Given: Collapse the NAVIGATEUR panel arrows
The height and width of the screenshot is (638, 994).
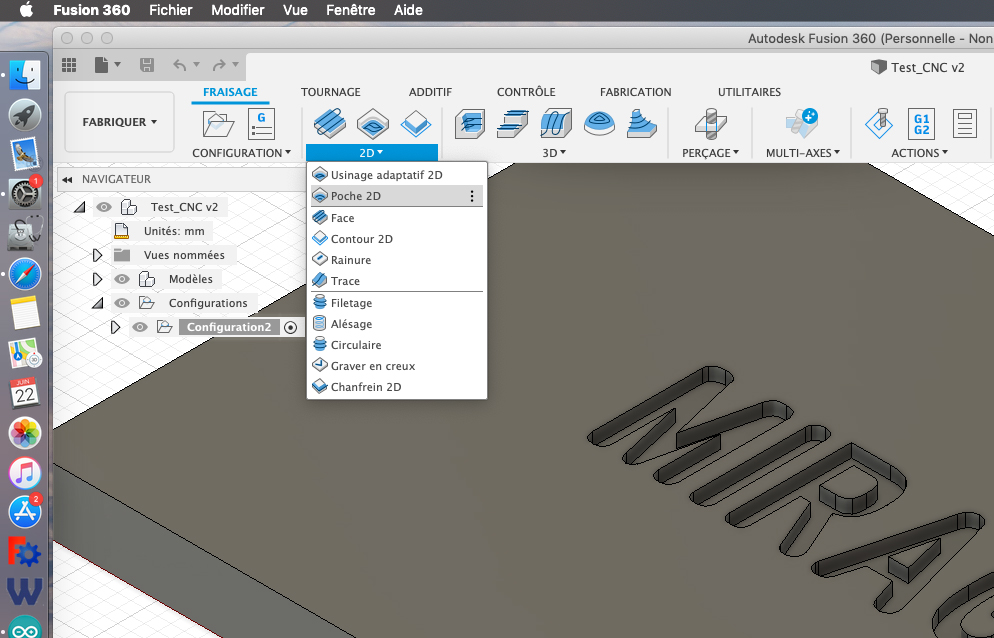Looking at the screenshot, I should pyautogui.click(x=67, y=179).
